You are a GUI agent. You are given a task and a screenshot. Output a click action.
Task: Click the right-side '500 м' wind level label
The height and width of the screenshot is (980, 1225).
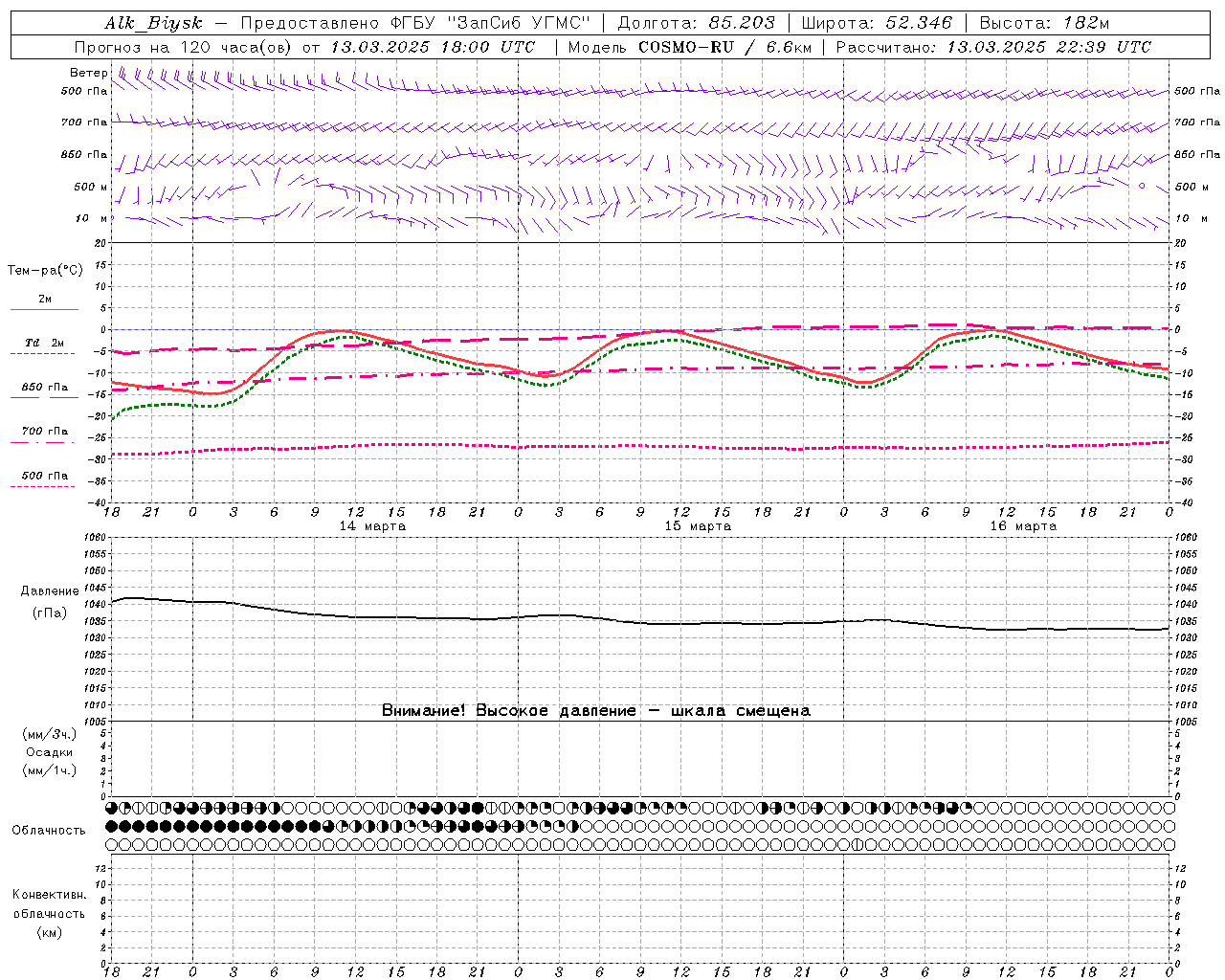click(x=1191, y=187)
